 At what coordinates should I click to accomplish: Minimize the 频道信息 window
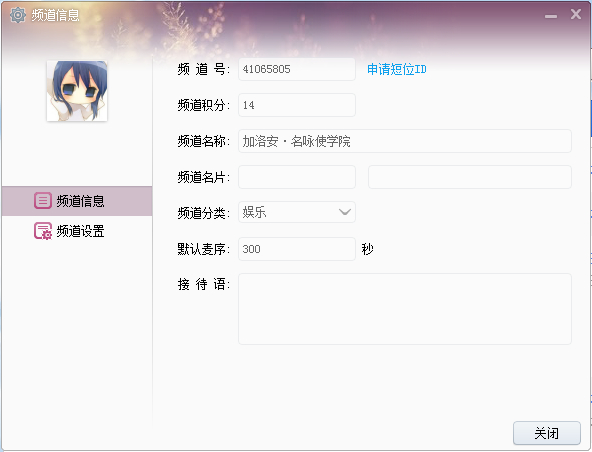[x=551, y=16]
